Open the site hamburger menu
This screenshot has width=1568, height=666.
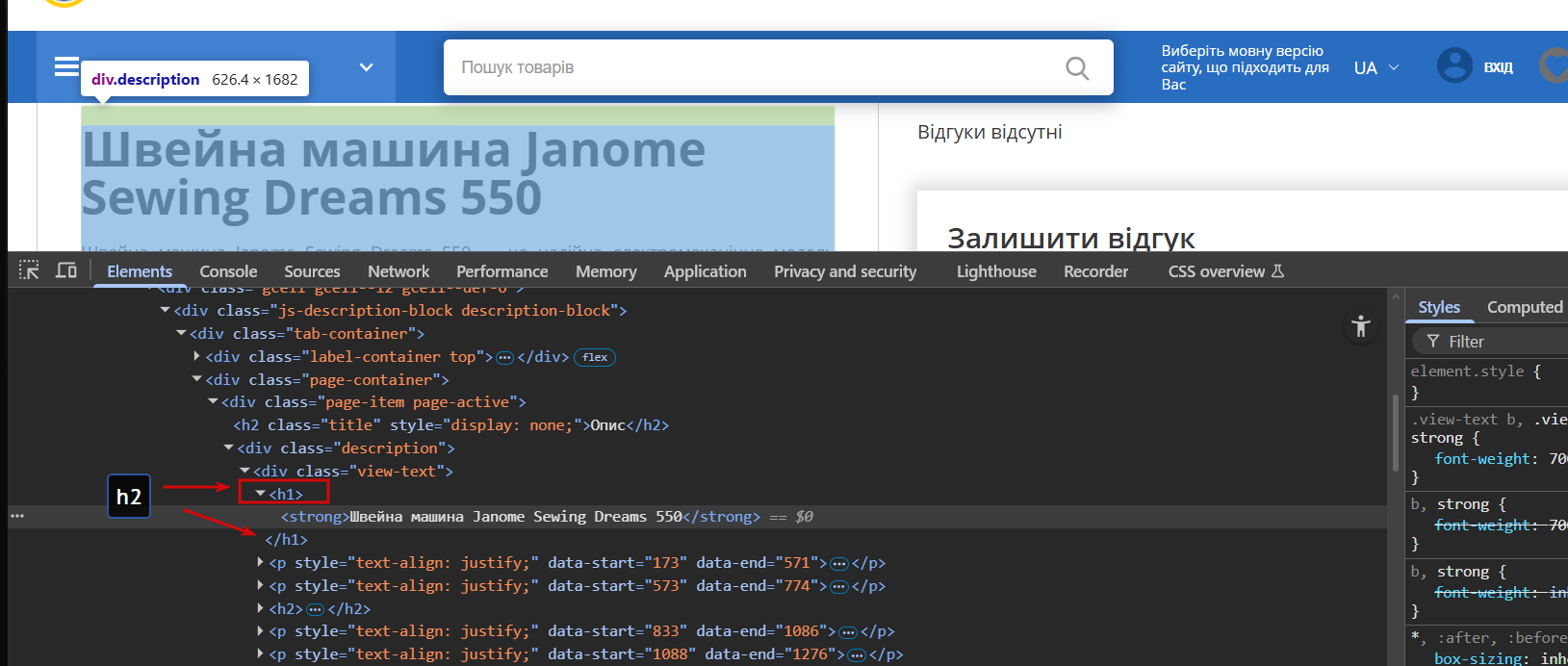[x=66, y=66]
